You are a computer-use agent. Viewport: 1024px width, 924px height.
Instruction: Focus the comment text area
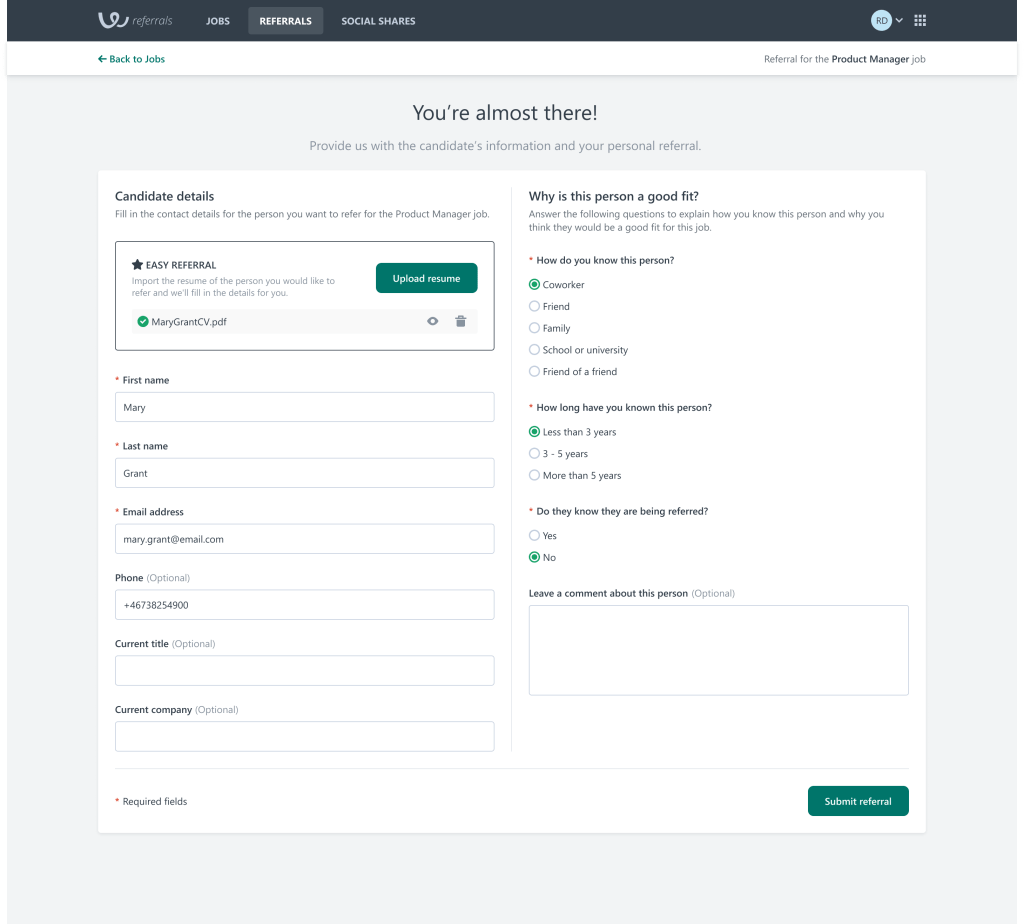click(718, 650)
